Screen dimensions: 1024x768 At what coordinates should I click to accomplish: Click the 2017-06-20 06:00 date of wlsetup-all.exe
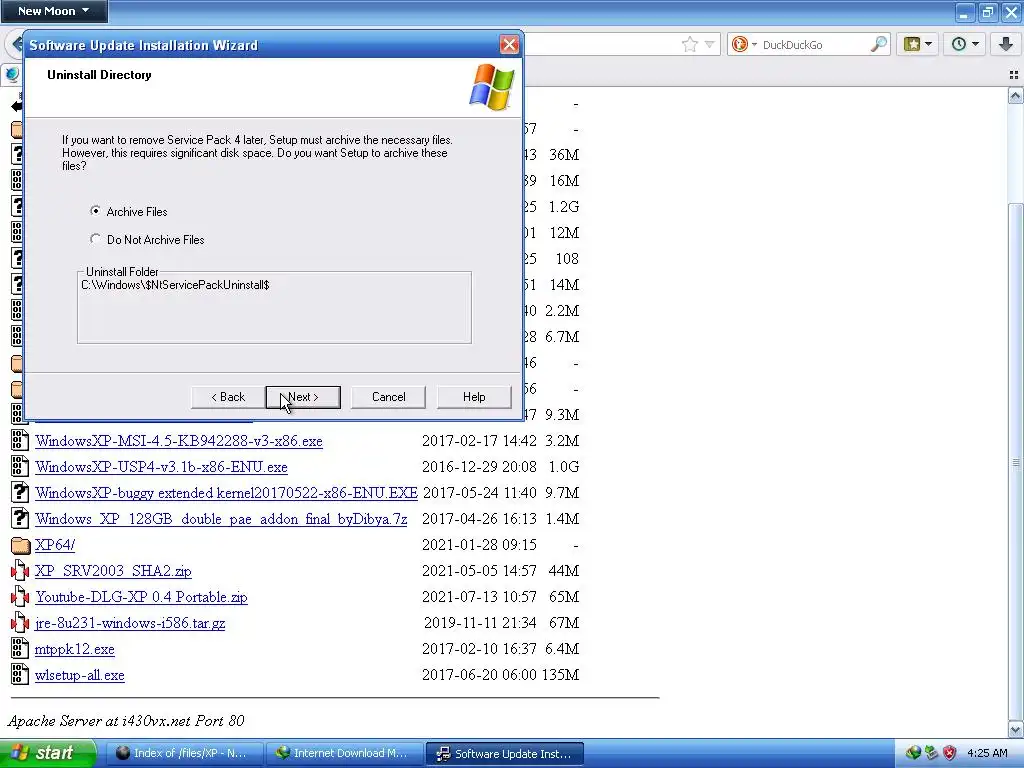tap(479, 675)
